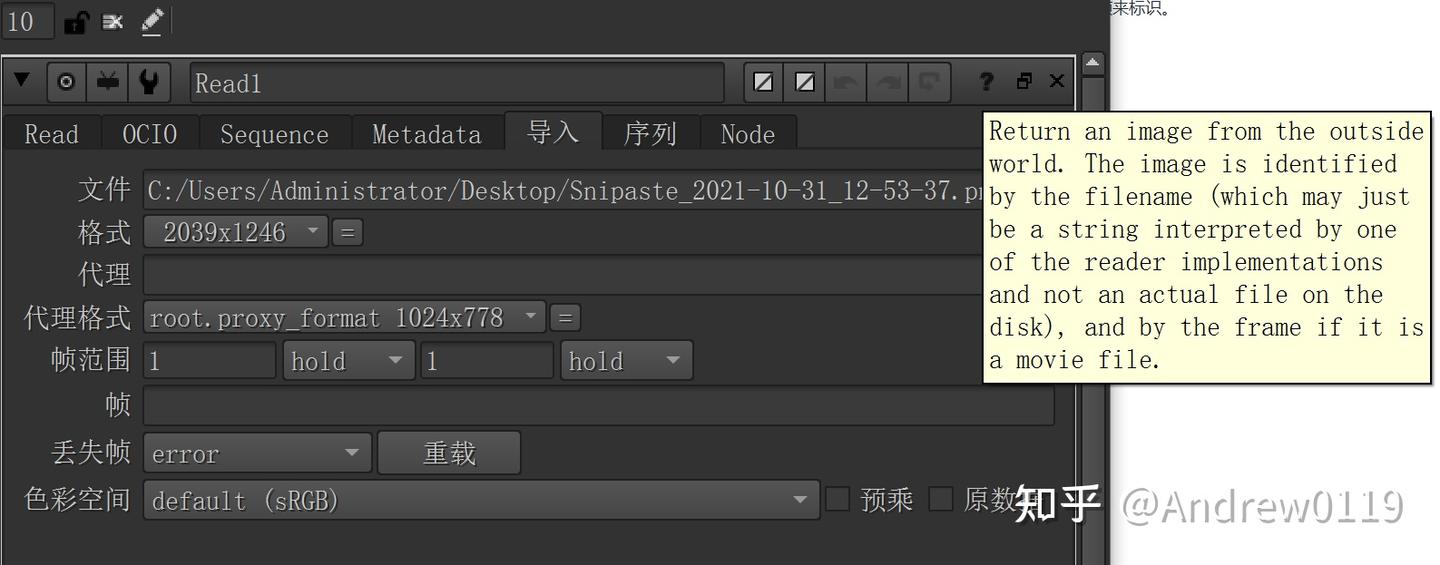Enable the 预乘 checkbox
This screenshot has width=1440, height=565.
[838, 499]
